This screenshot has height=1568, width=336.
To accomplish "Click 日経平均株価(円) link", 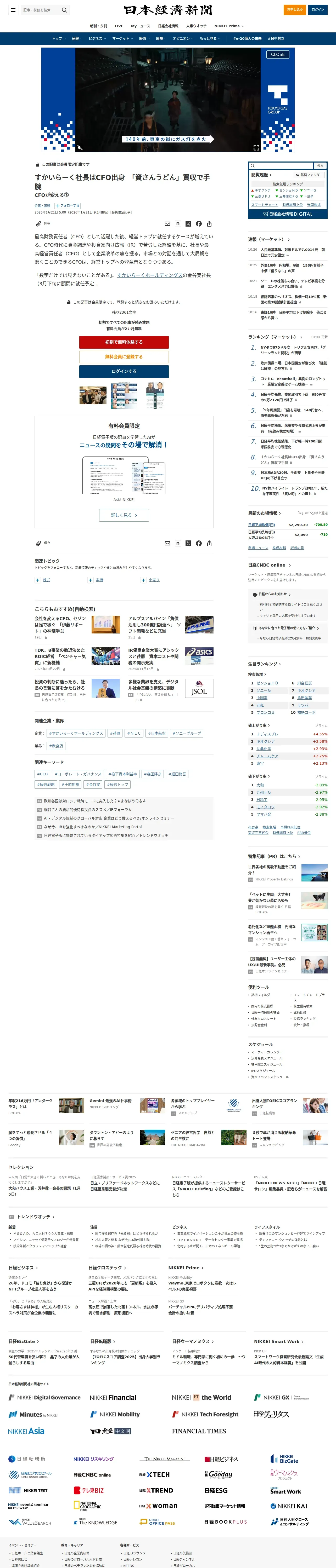I will point(262,525).
